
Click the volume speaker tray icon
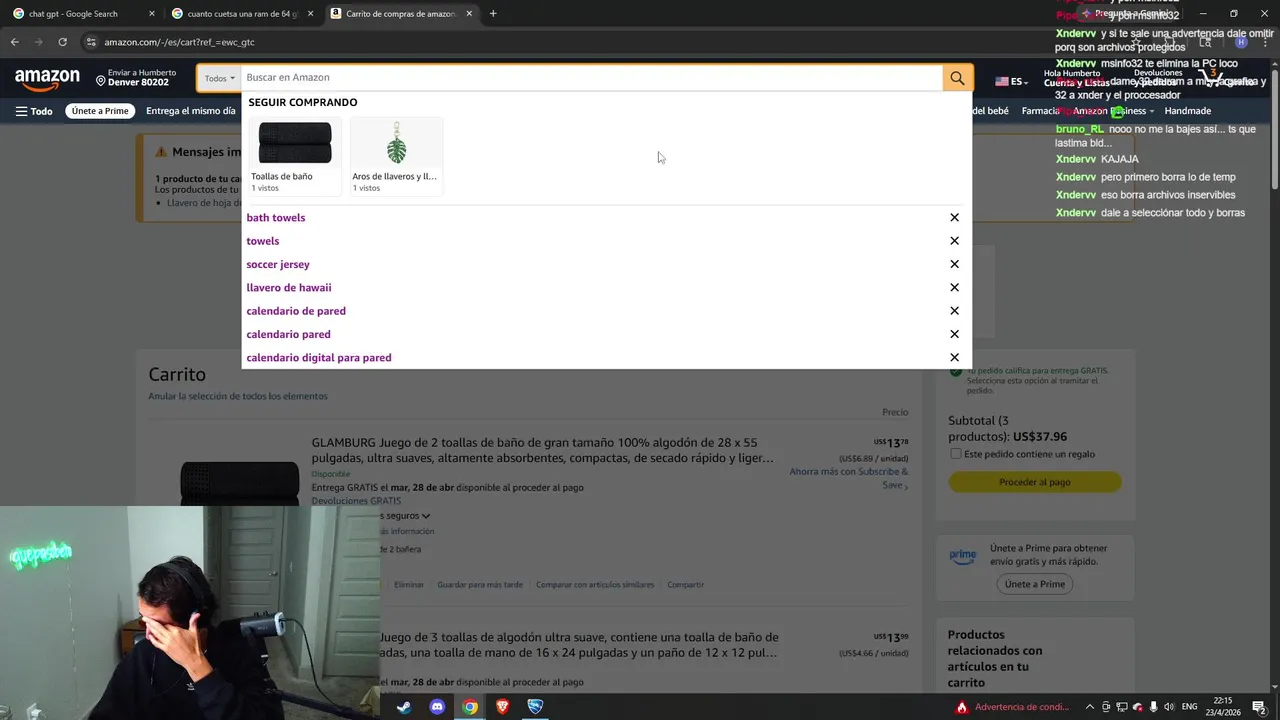coord(1170,707)
